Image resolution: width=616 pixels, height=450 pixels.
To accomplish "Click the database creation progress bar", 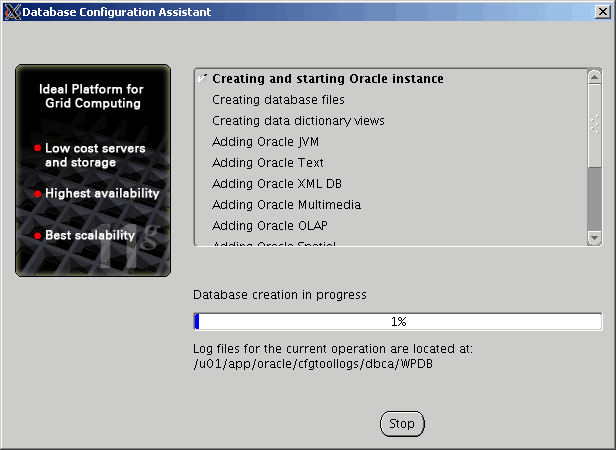I will pos(397,321).
